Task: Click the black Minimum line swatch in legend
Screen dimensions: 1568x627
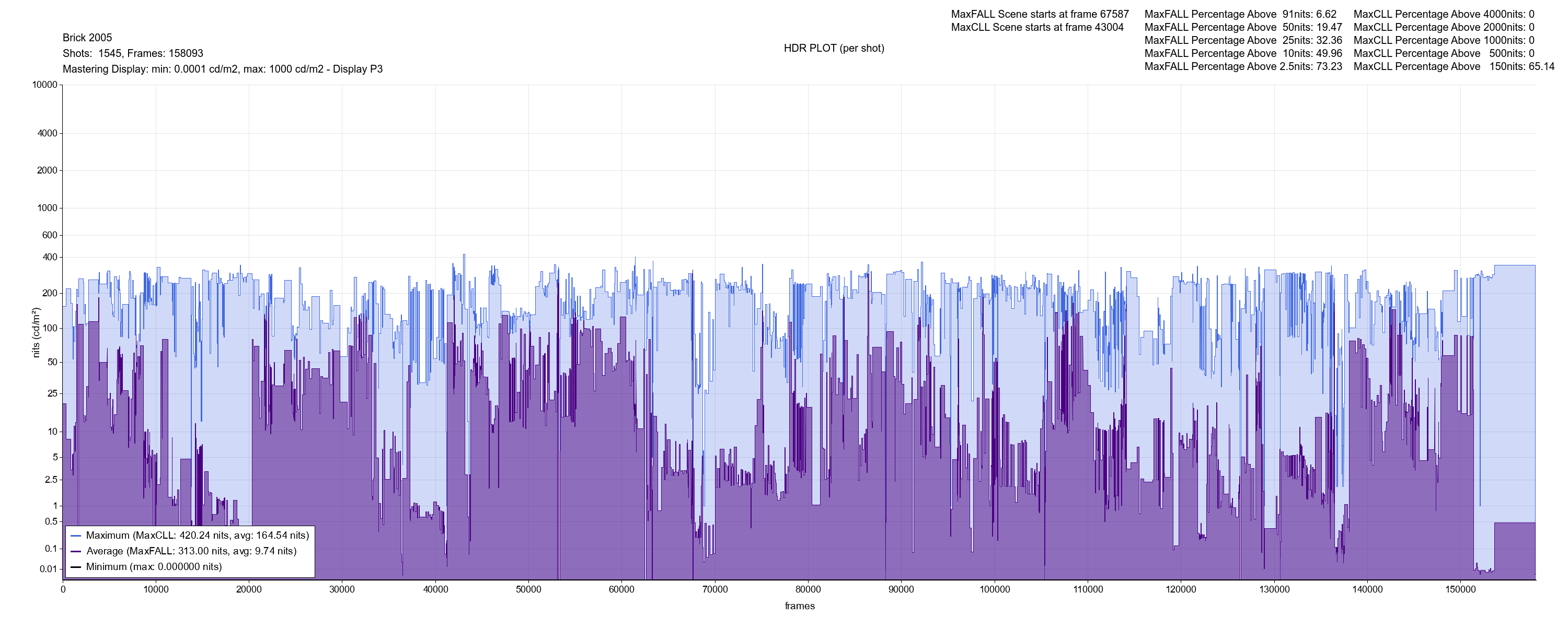Action: [76, 567]
